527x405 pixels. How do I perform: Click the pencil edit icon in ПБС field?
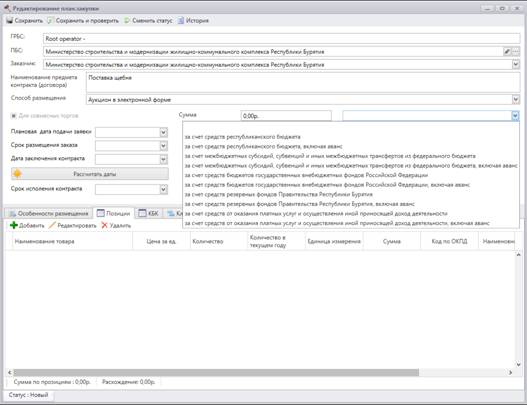click(506, 51)
